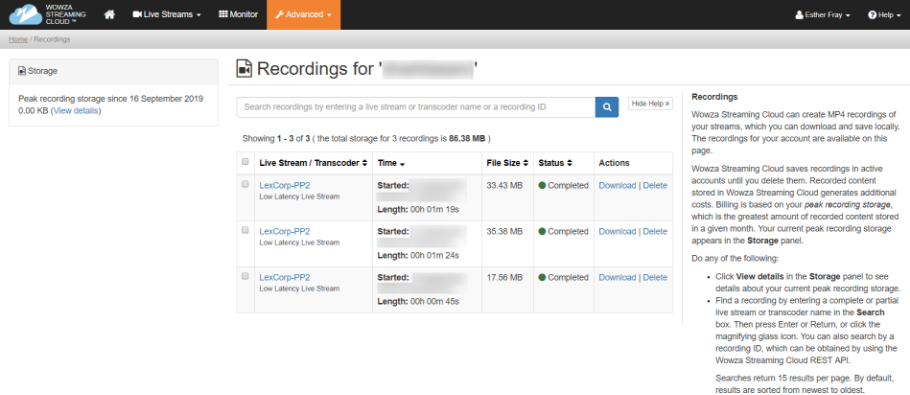
Task: Go to the Home icon in navbar
Action: pos(109,15)
